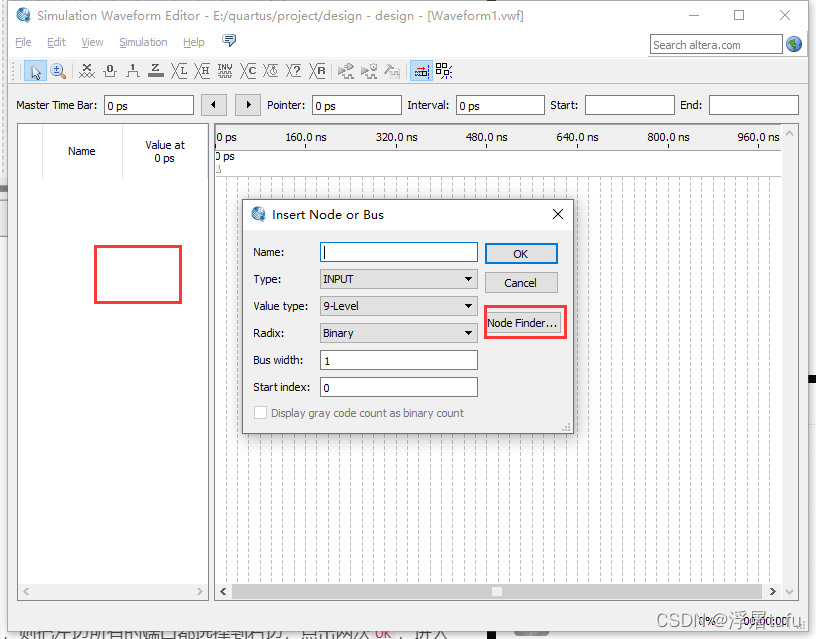Click the Random Values (XR) icon
The image size is (816, 639).
coord(317,71)
